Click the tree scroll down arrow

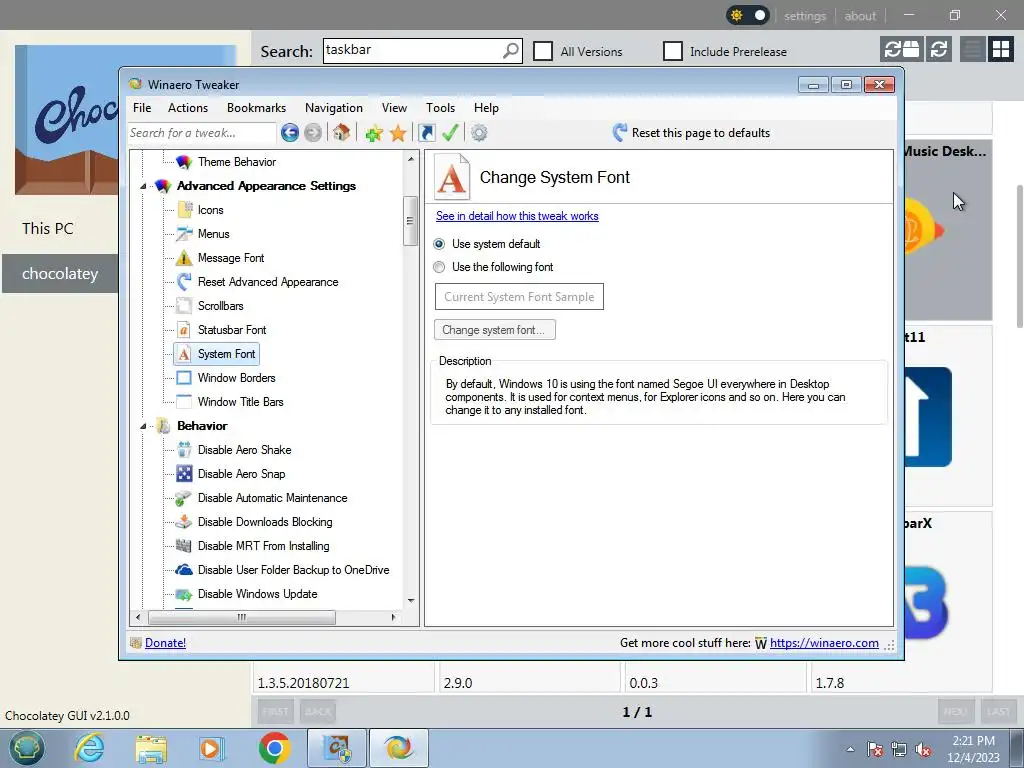coord(411,600)
